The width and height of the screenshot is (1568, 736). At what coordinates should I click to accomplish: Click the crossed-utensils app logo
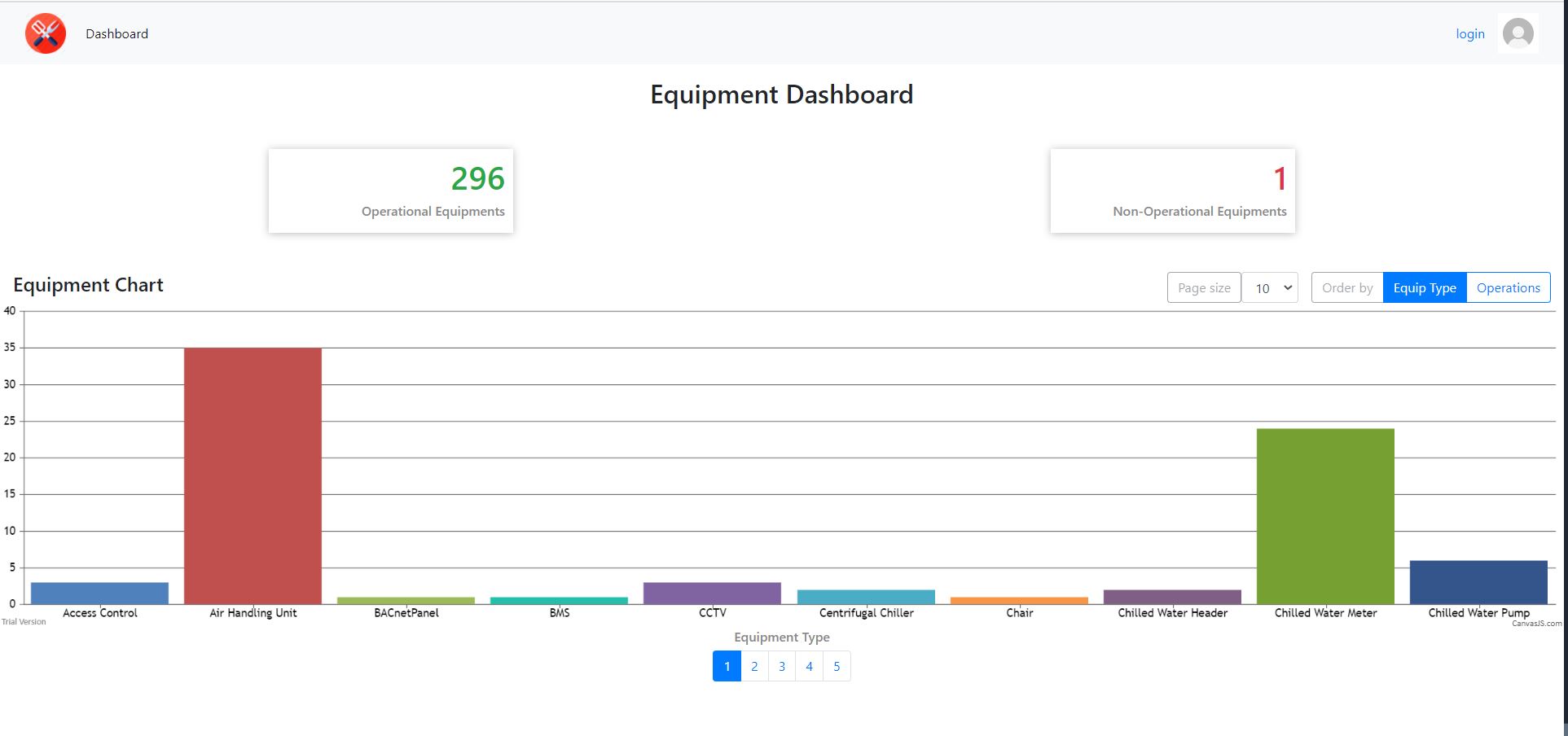pyautogui.click(x=46, y=33)
